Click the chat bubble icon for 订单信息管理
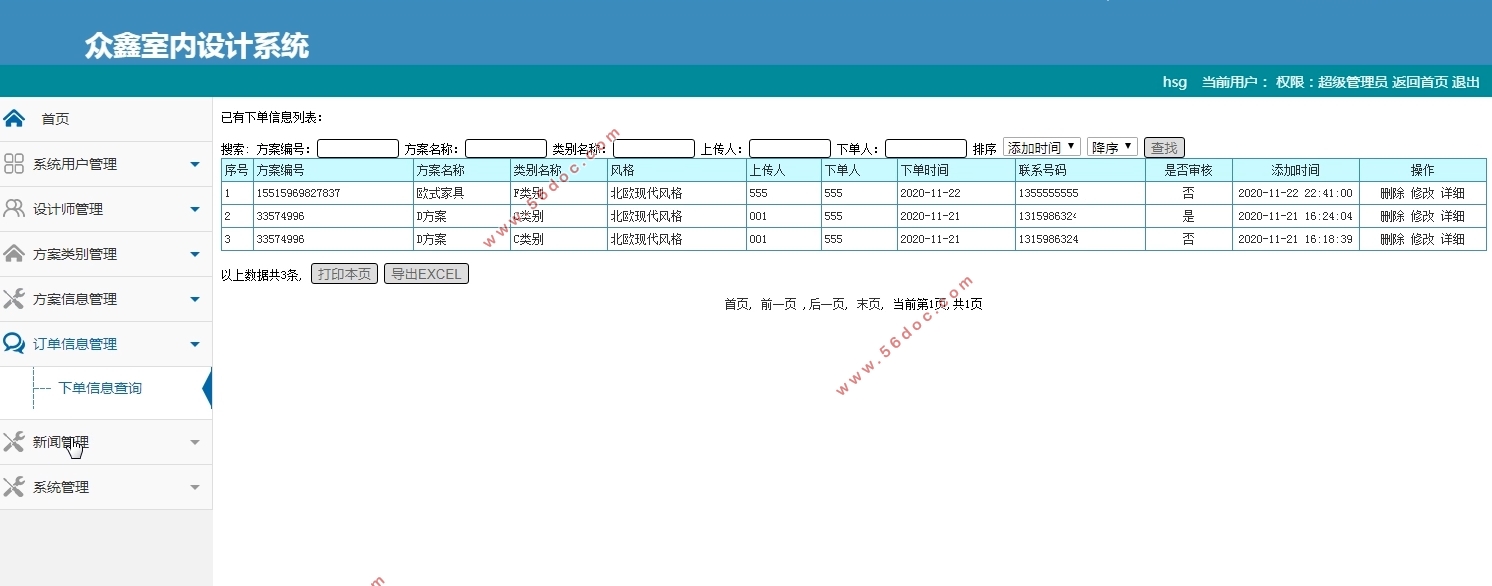Image resolution: width=1492 pixels, height=586 pixels. pos(14,344)
